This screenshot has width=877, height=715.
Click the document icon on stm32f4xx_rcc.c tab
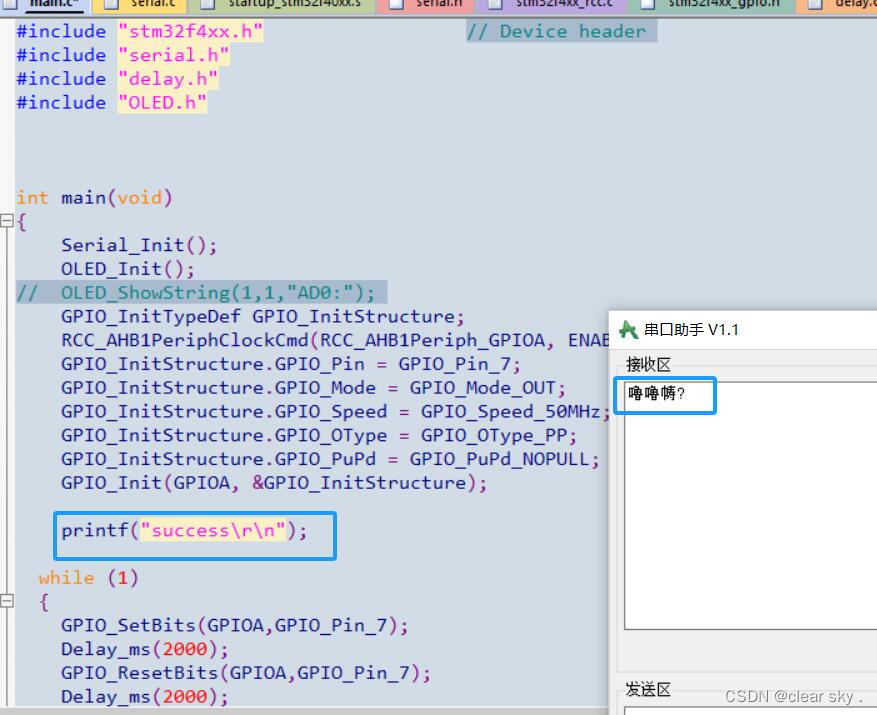pos(490,5)
